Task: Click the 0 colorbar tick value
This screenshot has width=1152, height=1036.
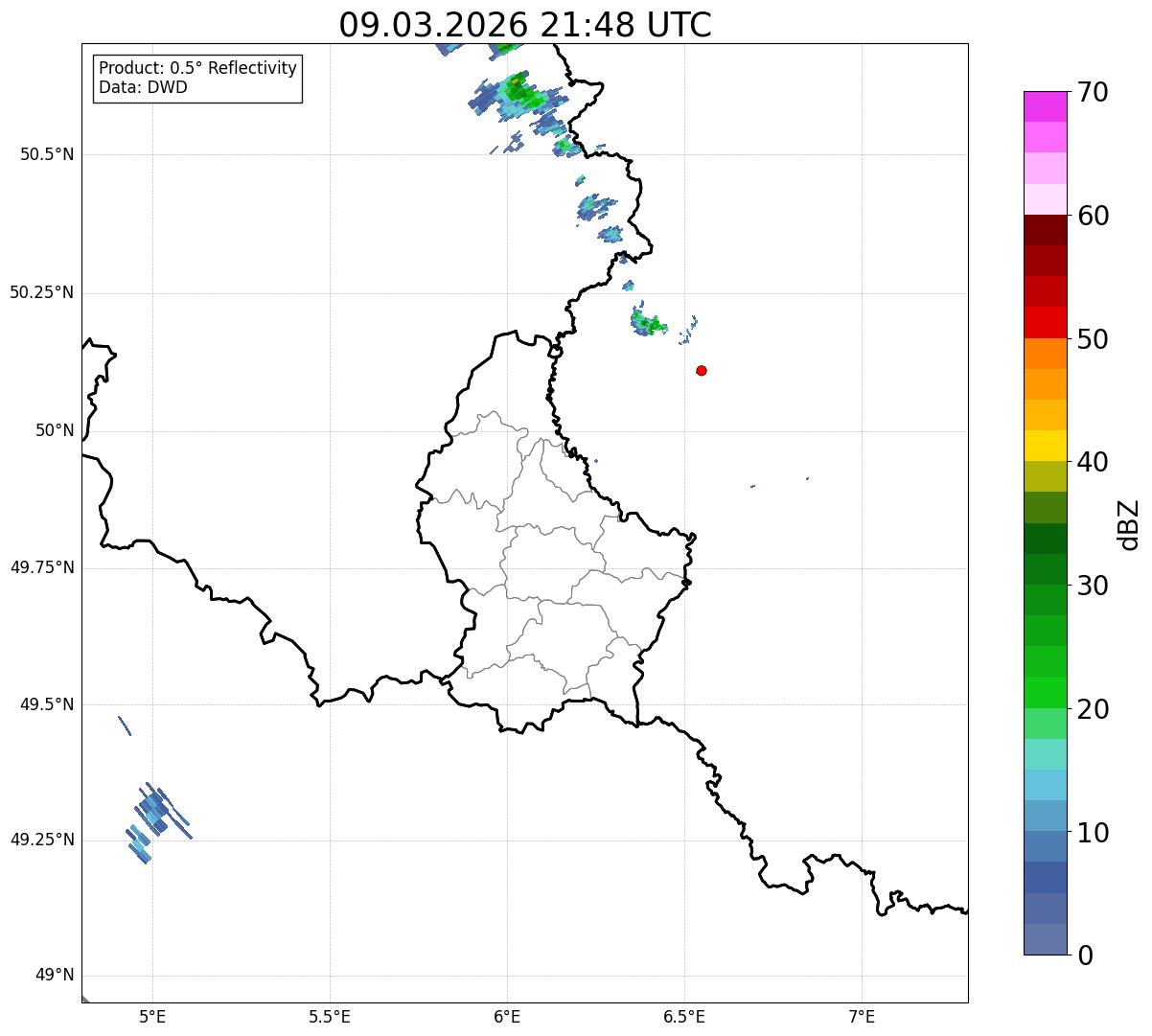Action: pos(1085,955)
